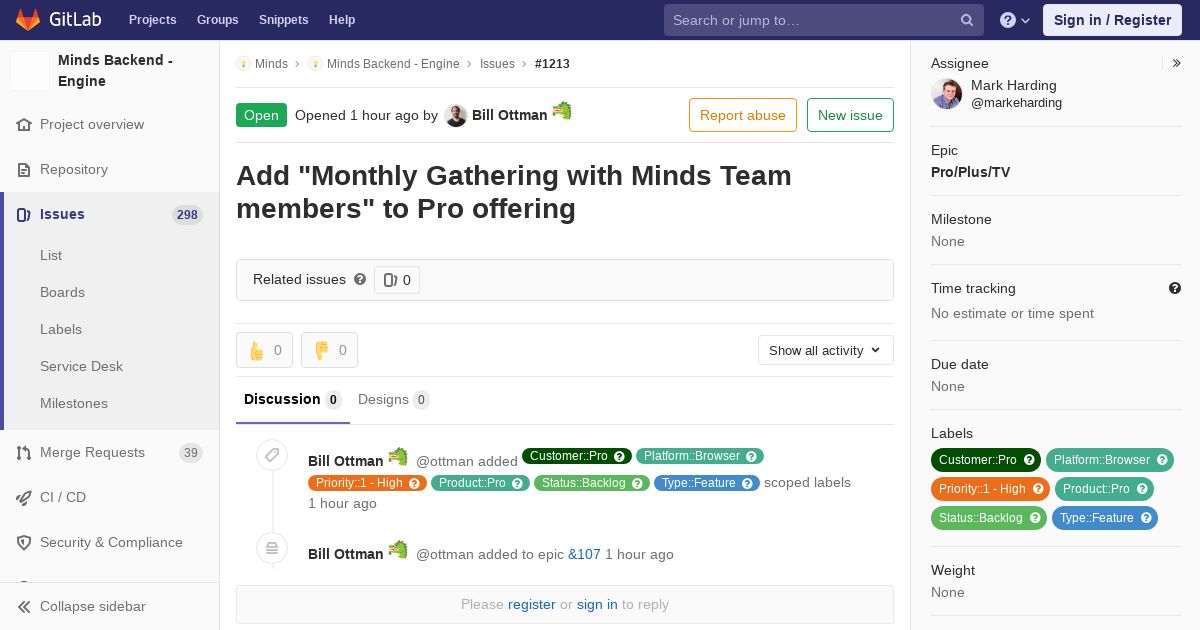Screen dimensions: 1200x630
Task: Open the help question mark dropdown
Action: (x=1015, y=20)
